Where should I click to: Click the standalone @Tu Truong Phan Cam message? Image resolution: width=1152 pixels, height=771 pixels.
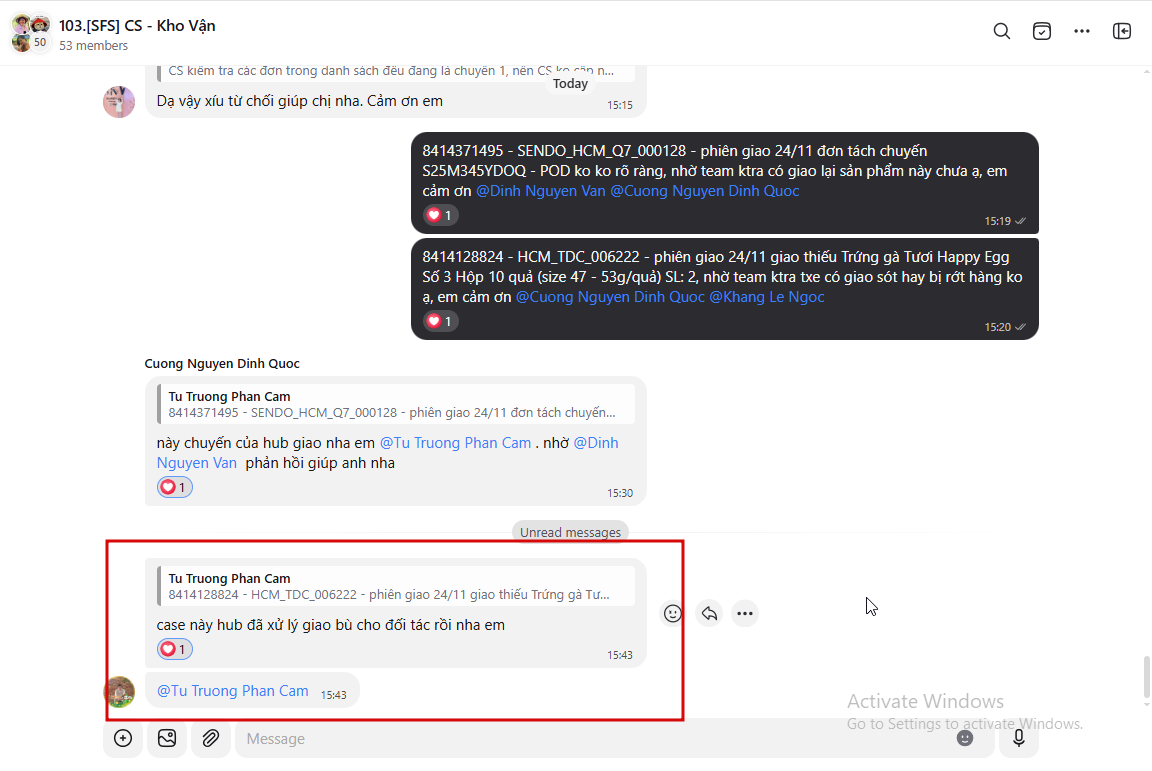tap(232, 691)
